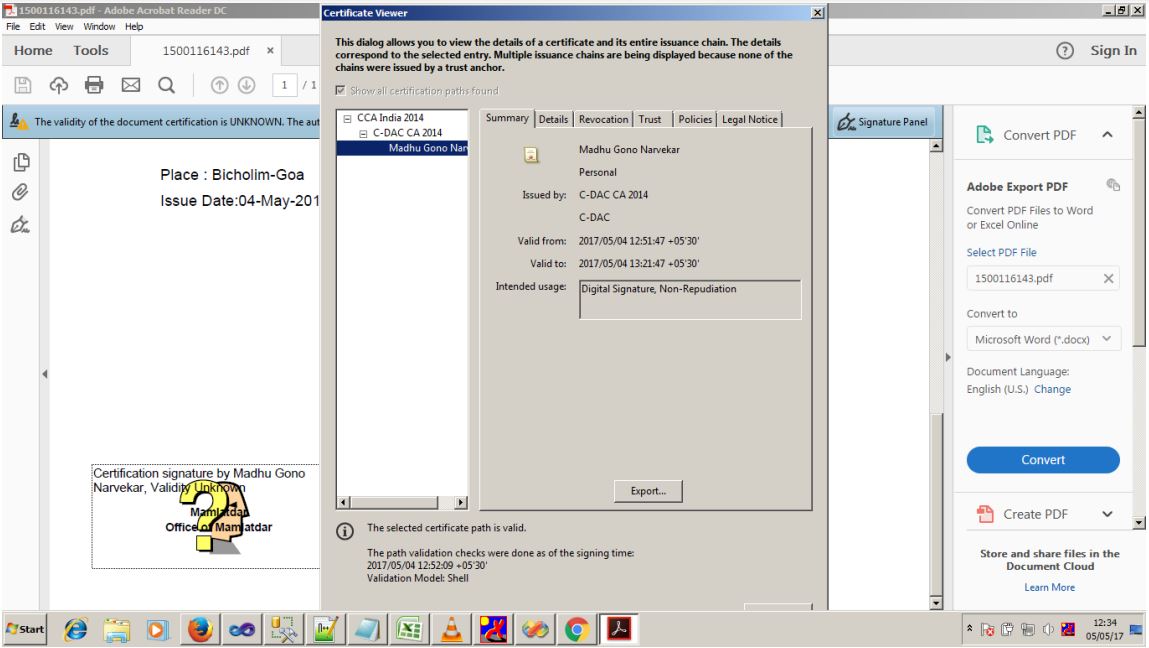Switch to the Trust tab
The width and height of the screenshot is (1149, 648).
coord(650,119)
